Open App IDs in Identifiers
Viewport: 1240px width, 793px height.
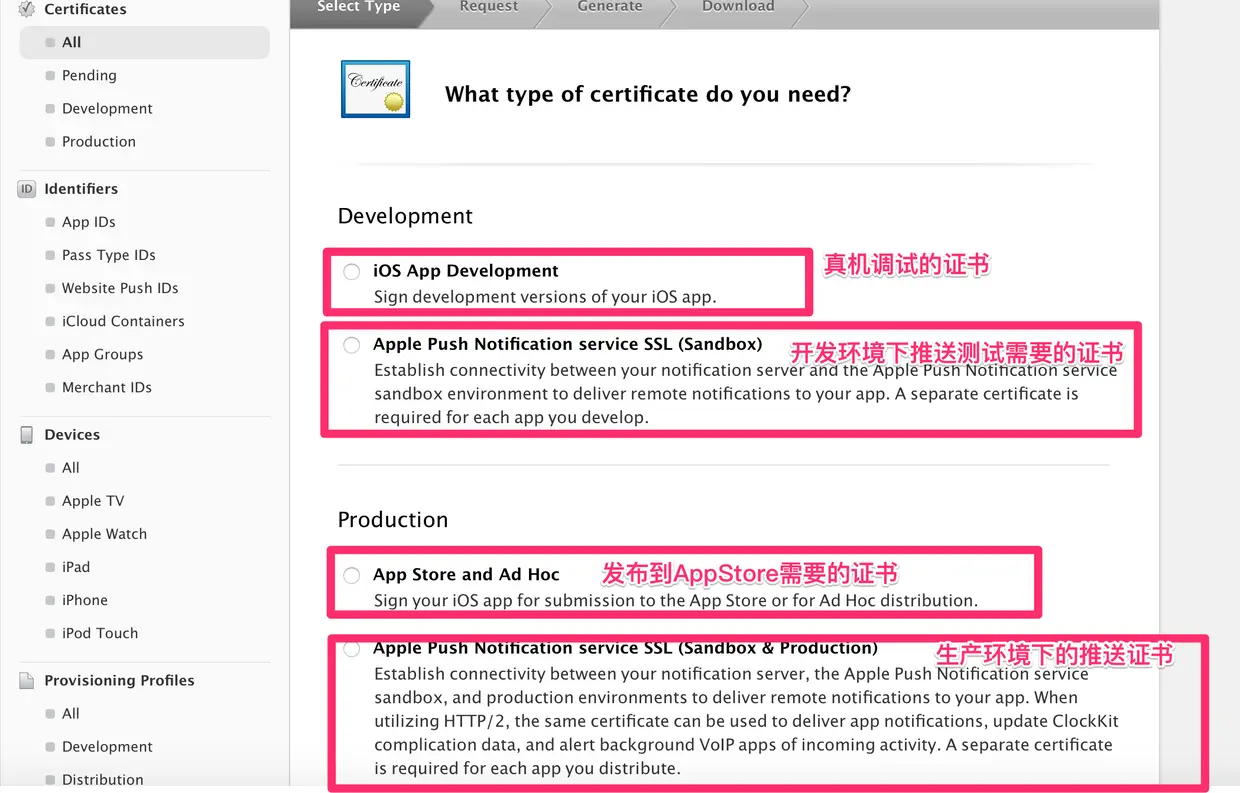tap(89, 222)
